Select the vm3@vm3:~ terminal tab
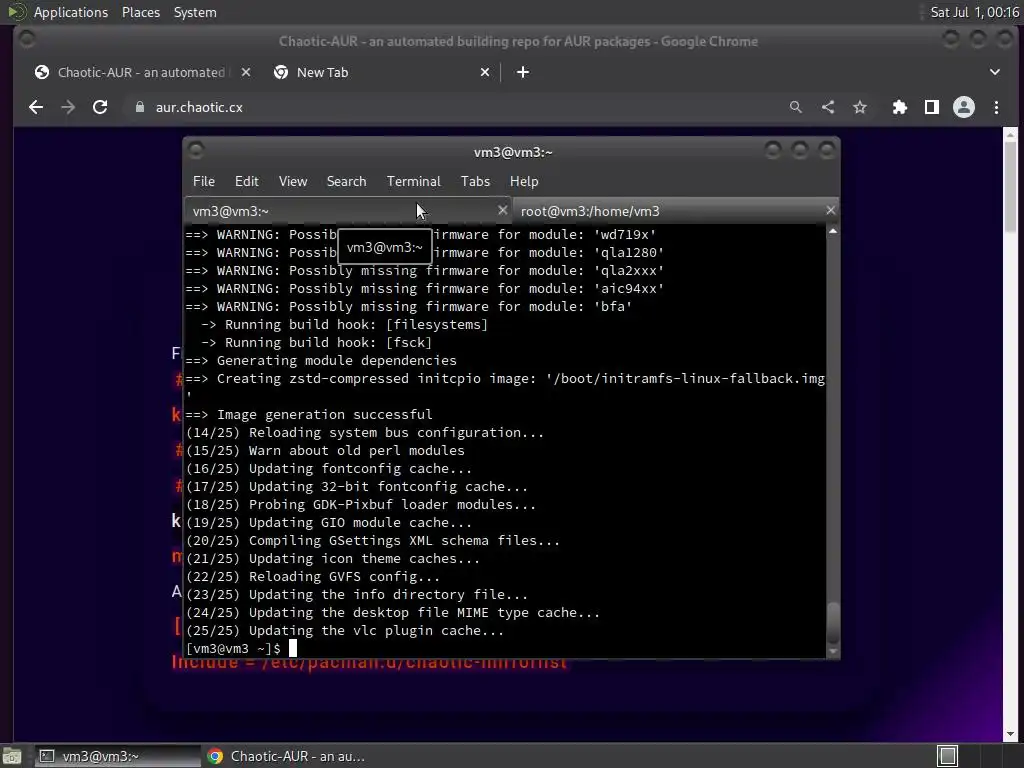Image resolution: width=1024 pixels, height=768 pixels. [347, 211]
